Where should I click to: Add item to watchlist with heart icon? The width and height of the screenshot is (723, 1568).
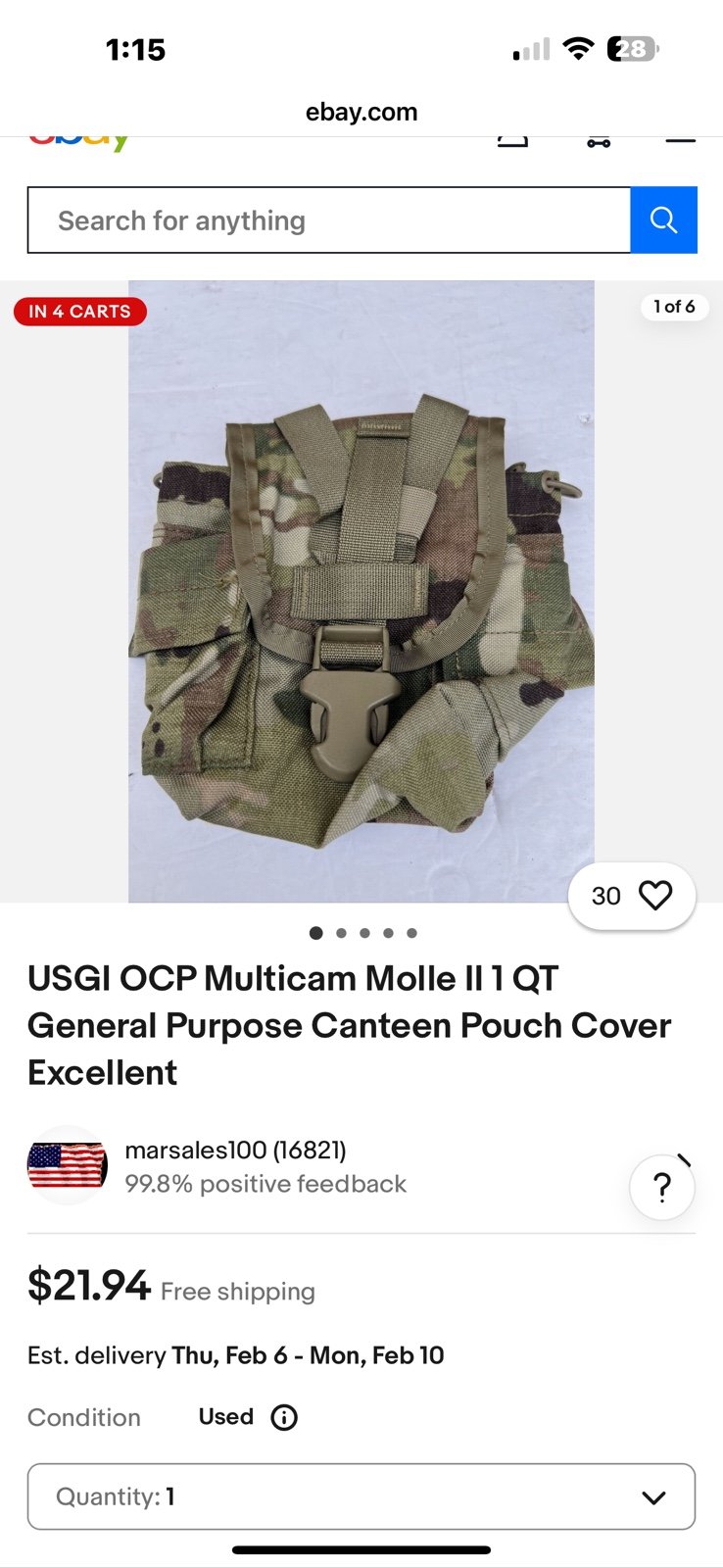click(x=655, y=896)
